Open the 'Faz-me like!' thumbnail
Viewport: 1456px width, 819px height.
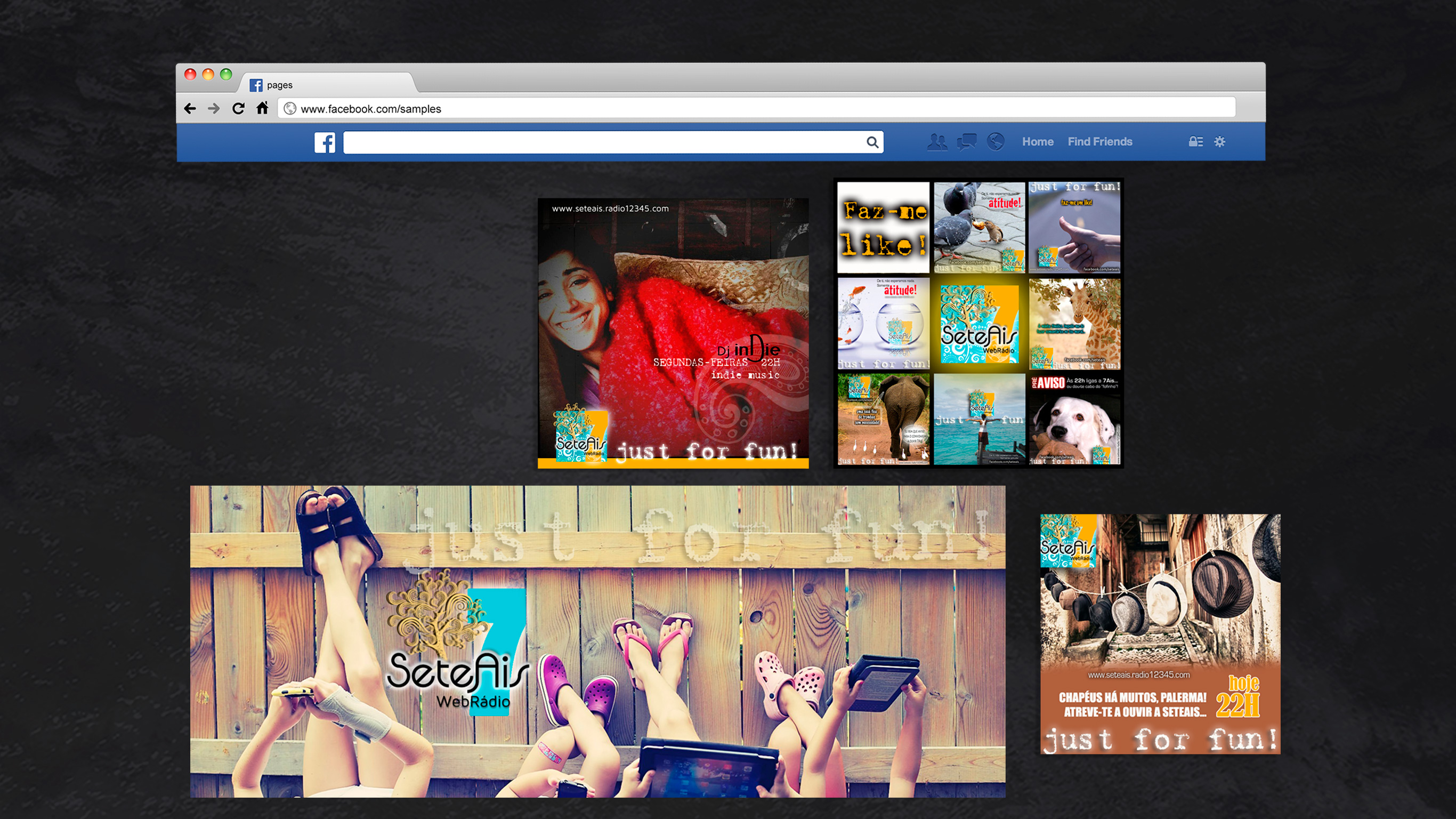[883, 227]
